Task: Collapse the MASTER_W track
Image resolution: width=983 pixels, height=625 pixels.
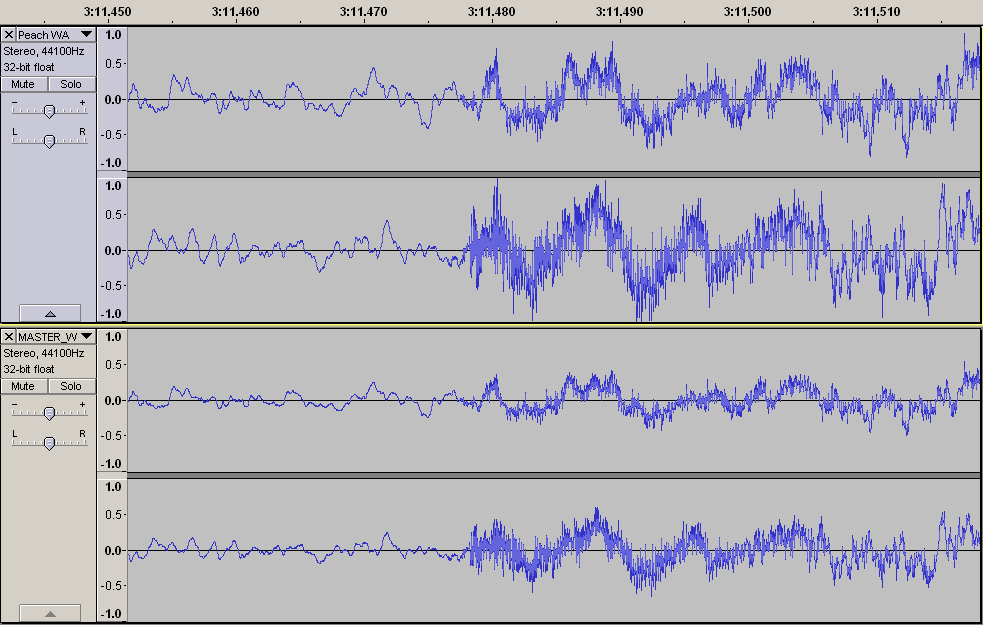Action: pos(50,613)
